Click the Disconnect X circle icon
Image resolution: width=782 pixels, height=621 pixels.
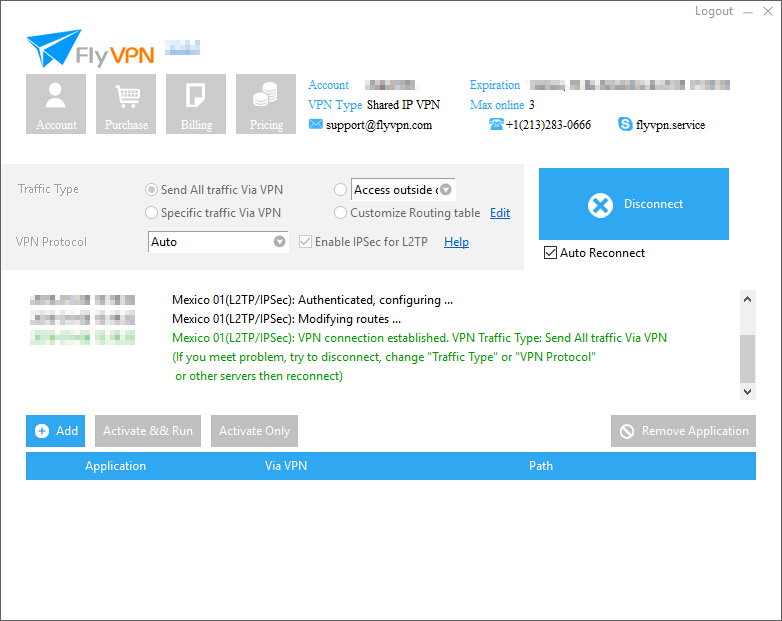600,205
